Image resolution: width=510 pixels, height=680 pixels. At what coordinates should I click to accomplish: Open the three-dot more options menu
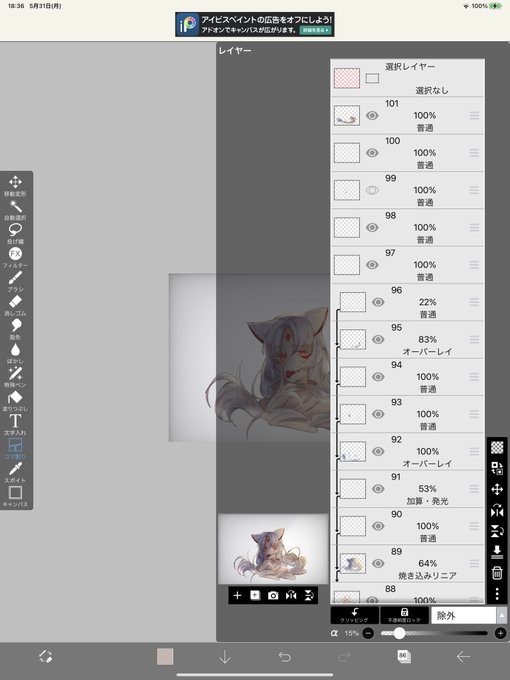(497, 593)
